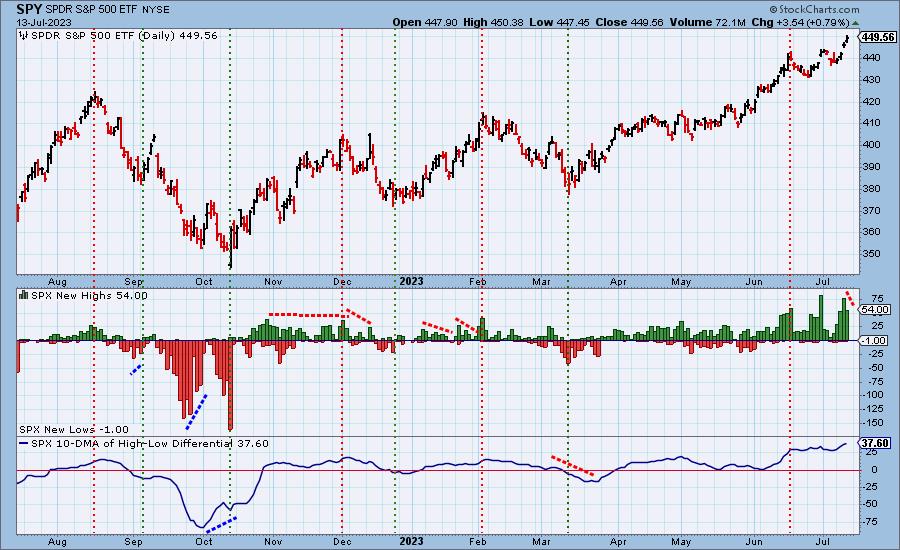Click the Volume 72.1M value
This screenshot has height=550, width=900.
coord(707,22)
